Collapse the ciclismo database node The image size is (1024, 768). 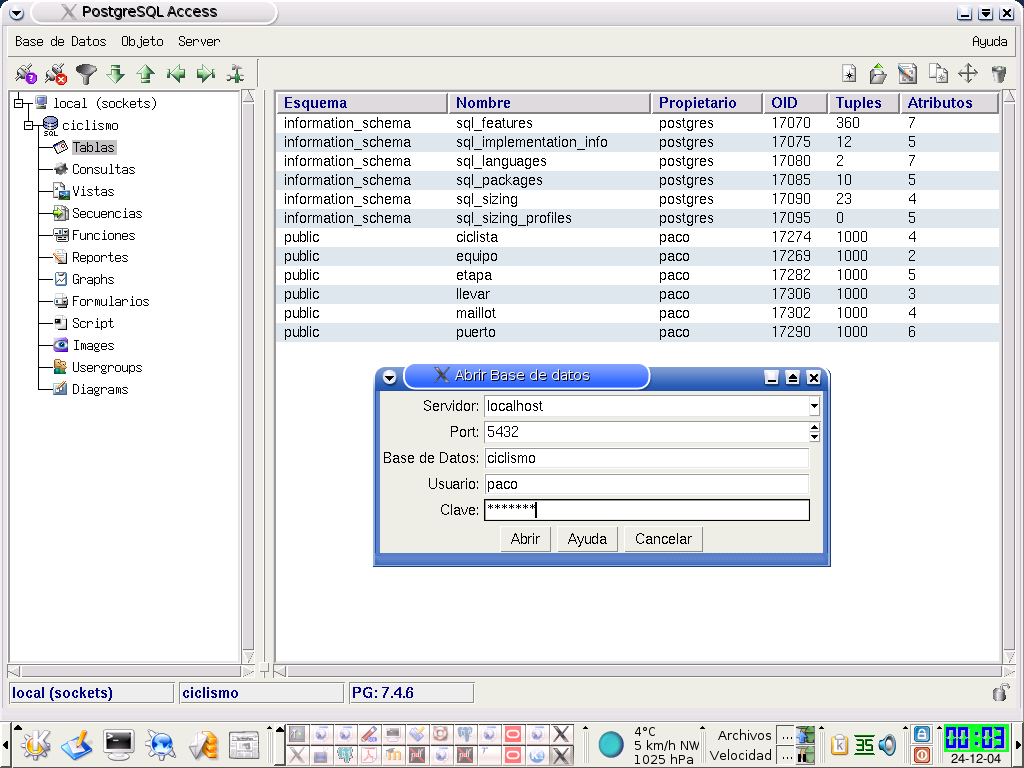(29, 125)
